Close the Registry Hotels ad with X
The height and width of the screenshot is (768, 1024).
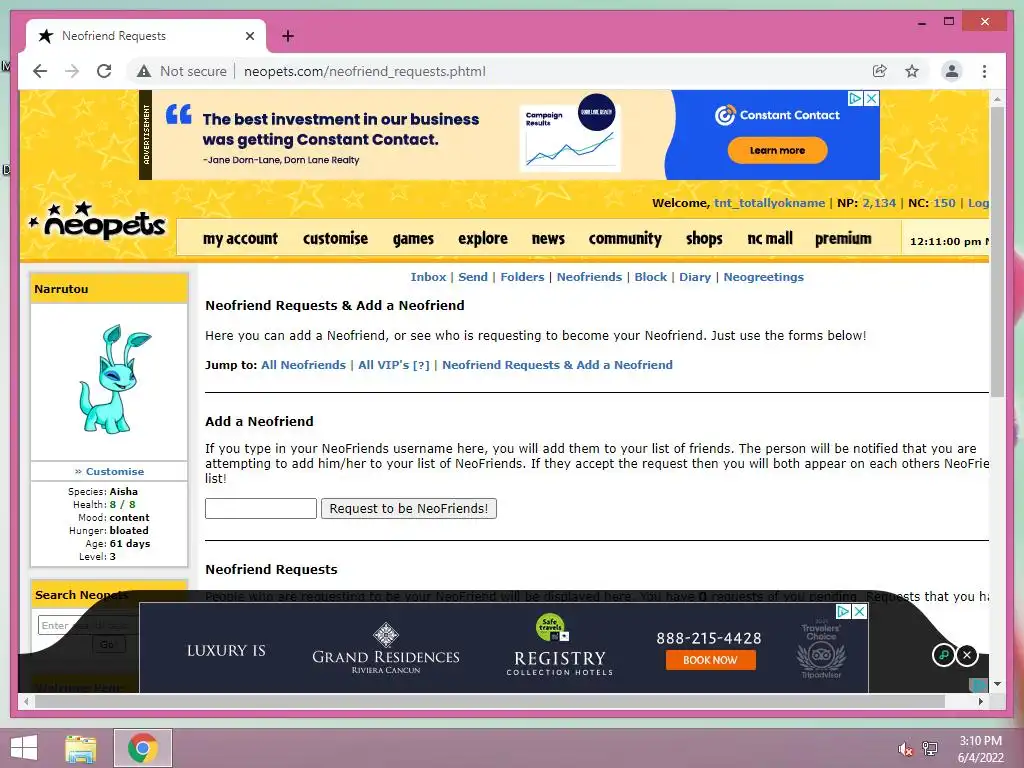(x=860, y=611)
